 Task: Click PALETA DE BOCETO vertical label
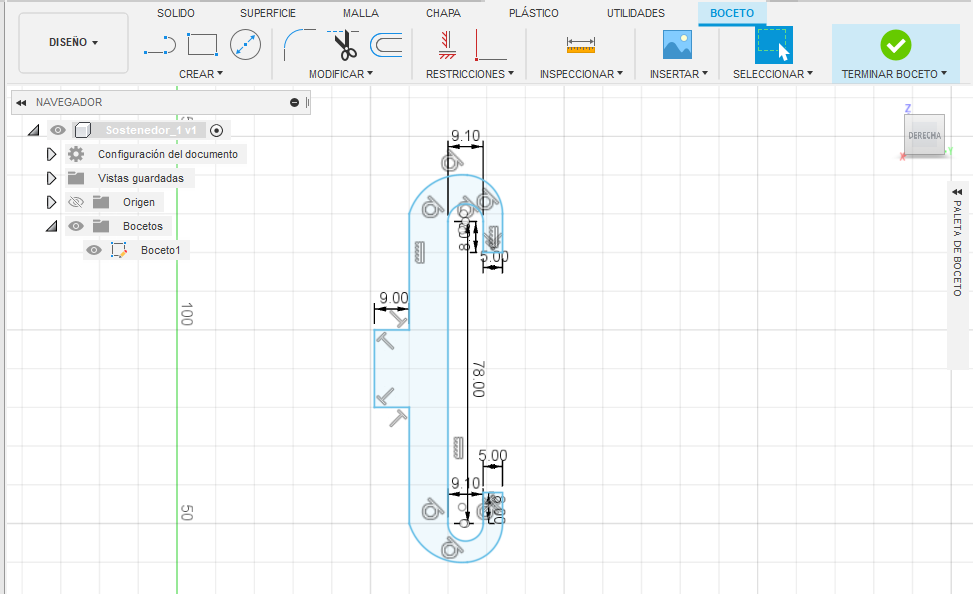click(x=957, y=248)
